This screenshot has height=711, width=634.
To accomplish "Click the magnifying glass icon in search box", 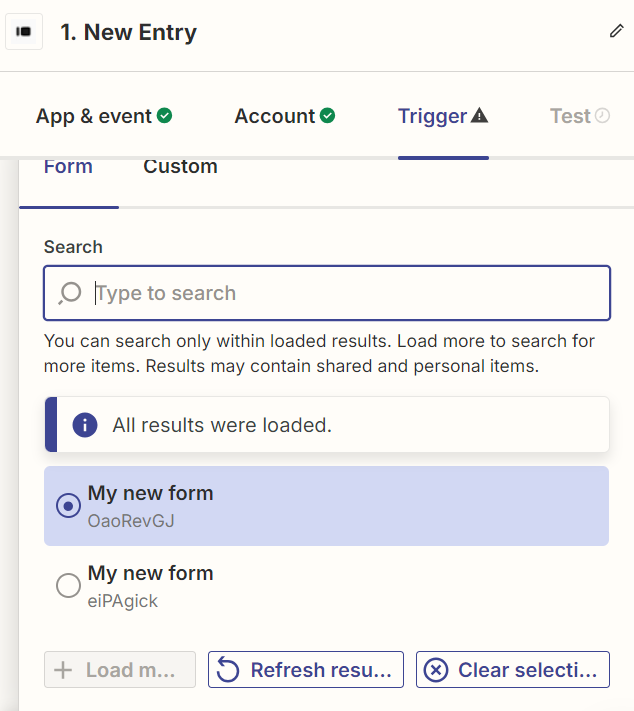I will [x=70, y=293].
